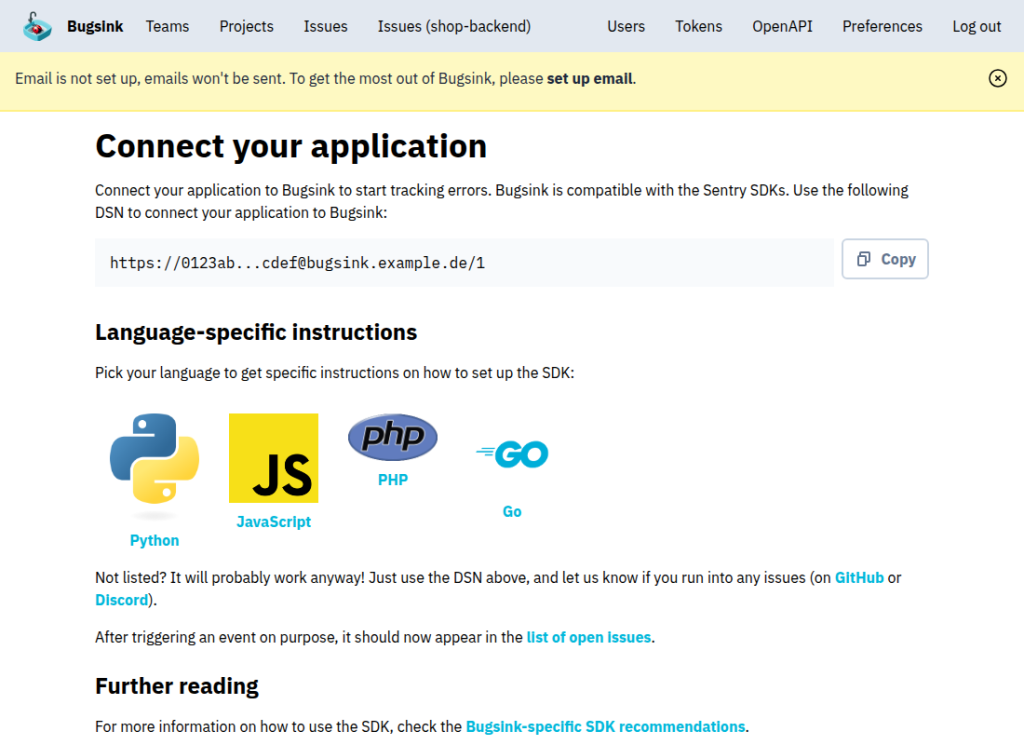Open the Tokens page
Image resolution: width=1024 pixels, height=745 pixels.
[698, 26]
